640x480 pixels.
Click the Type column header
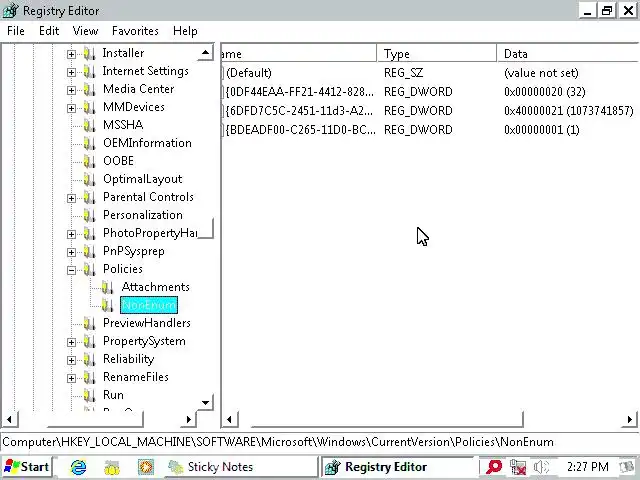coord(436,53)
